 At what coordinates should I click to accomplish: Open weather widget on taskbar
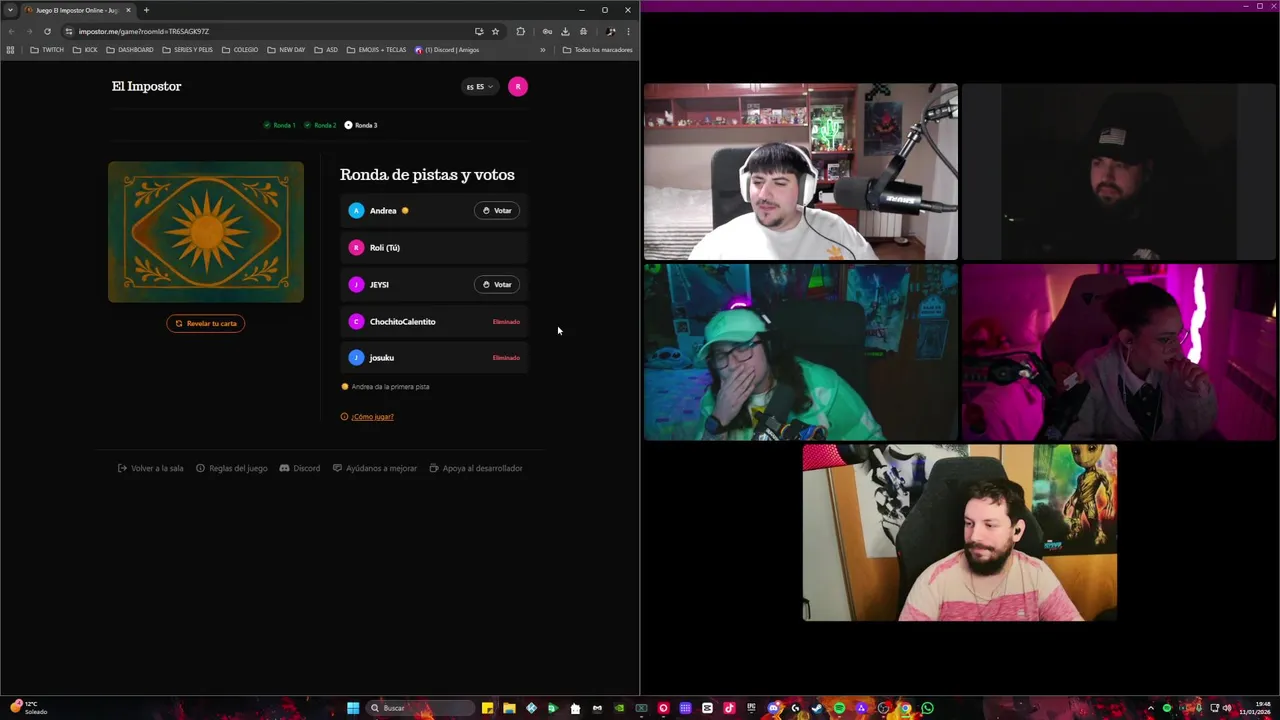tap(28, 708)
